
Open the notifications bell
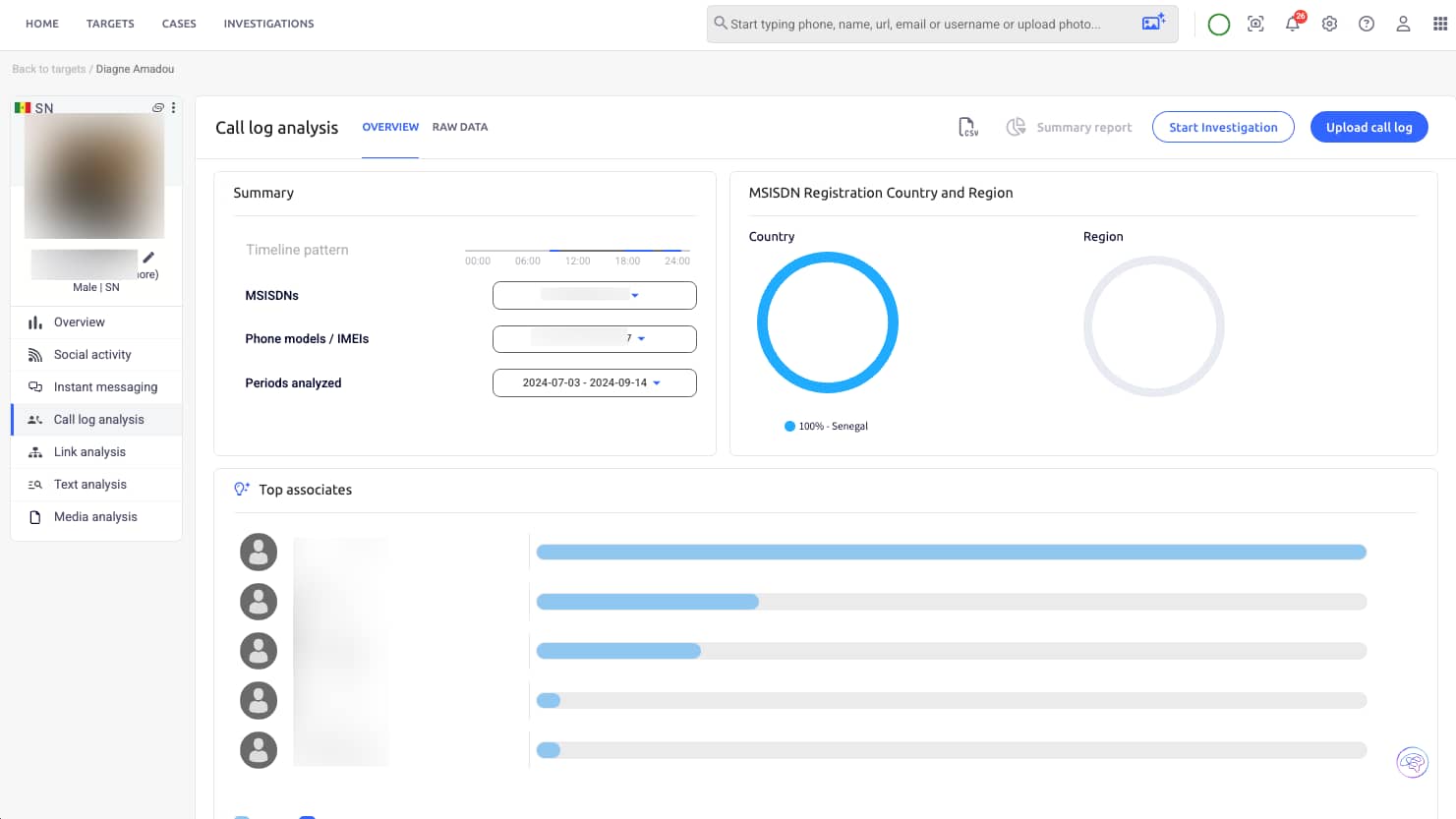pyautogui.click(x=1293, y=25)
